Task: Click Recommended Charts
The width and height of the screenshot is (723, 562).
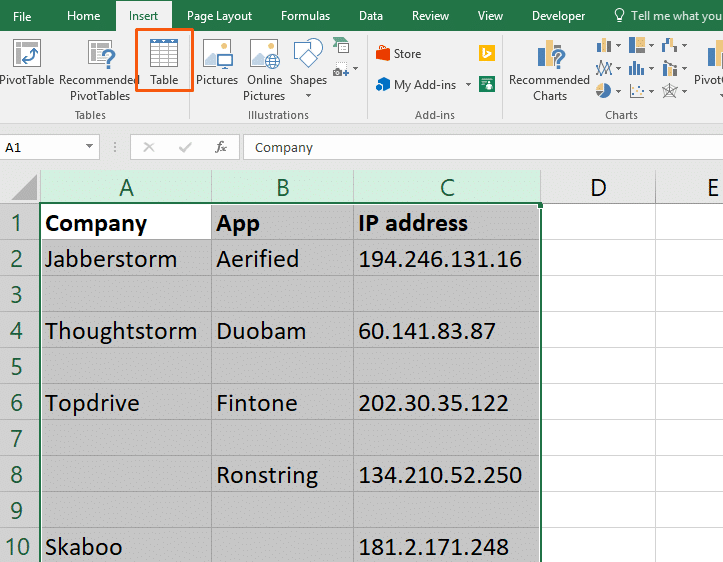Action: pyautogui.click(x=549, y=68)
